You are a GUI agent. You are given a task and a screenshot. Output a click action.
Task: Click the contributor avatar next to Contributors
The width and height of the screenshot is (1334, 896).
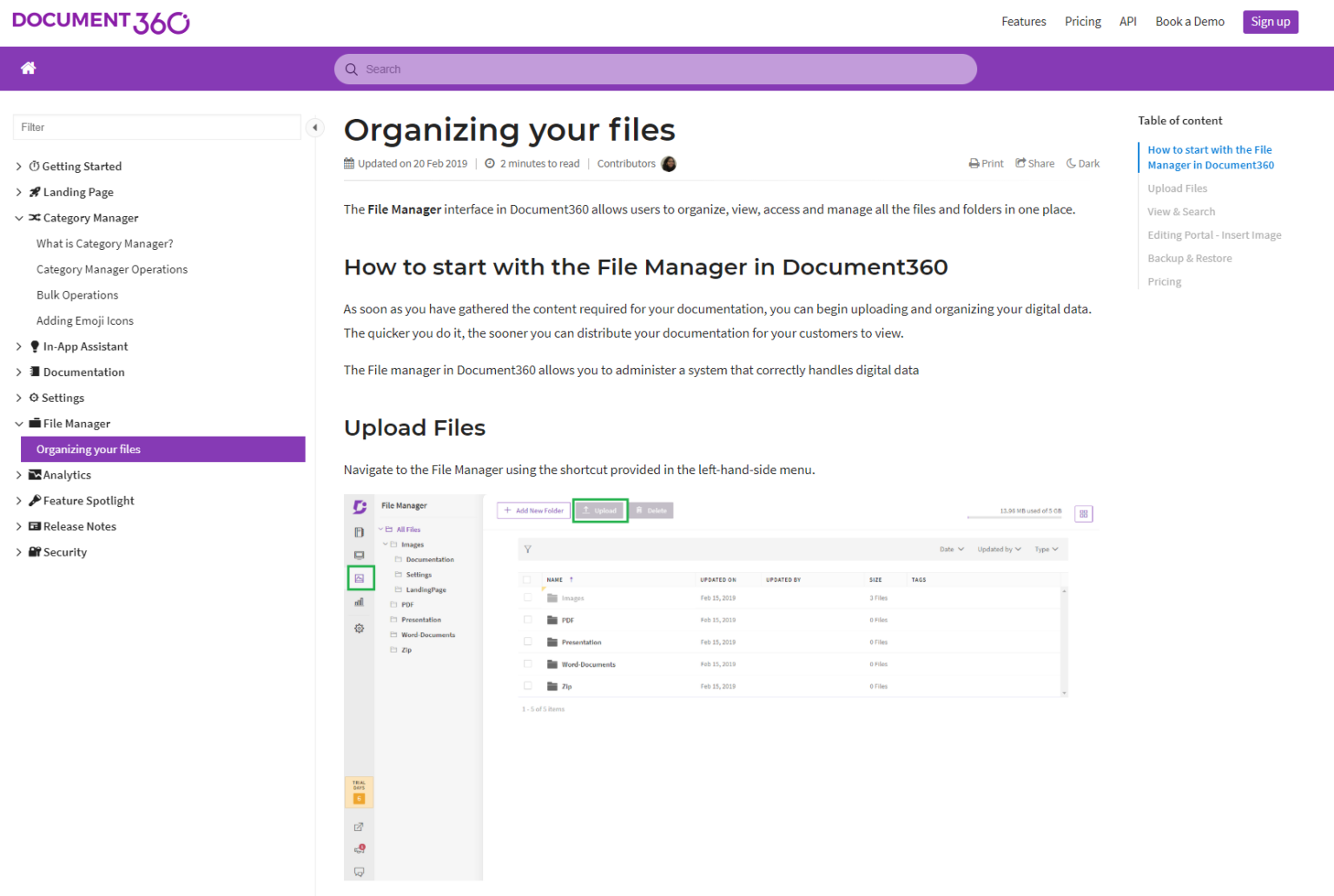coord(668,163)
